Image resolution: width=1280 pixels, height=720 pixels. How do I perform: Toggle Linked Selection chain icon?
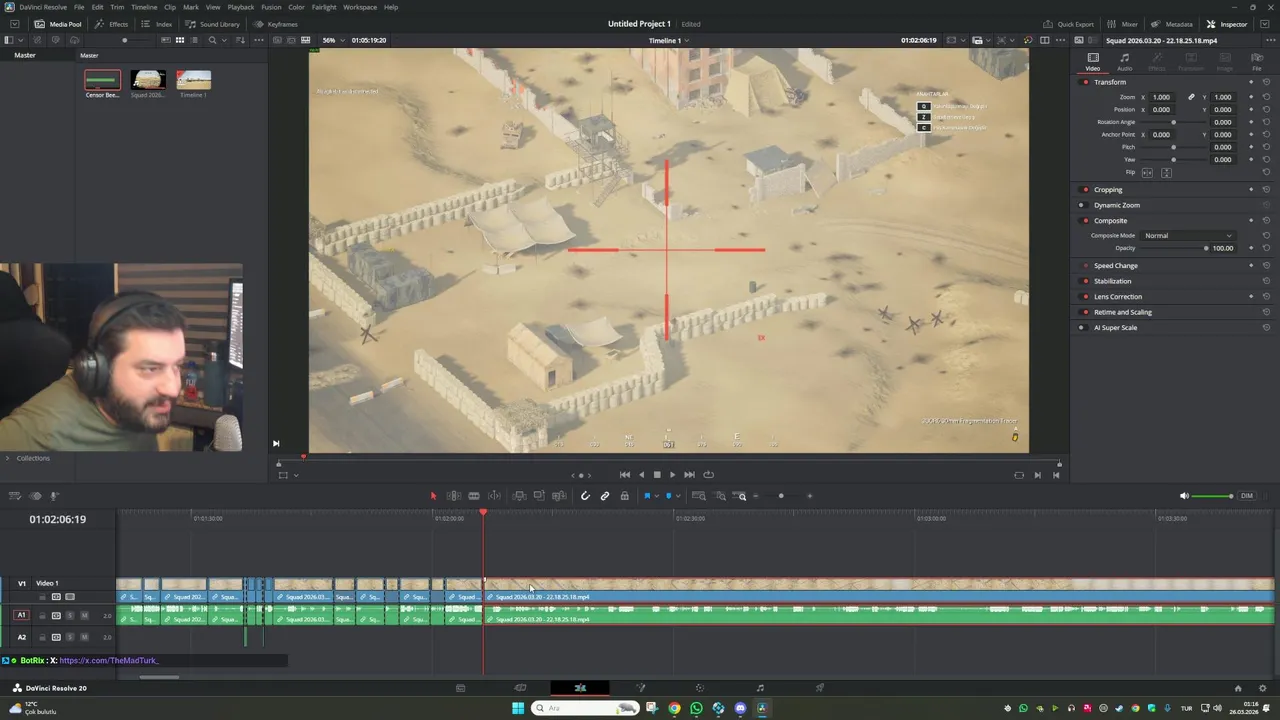point(605,496)
